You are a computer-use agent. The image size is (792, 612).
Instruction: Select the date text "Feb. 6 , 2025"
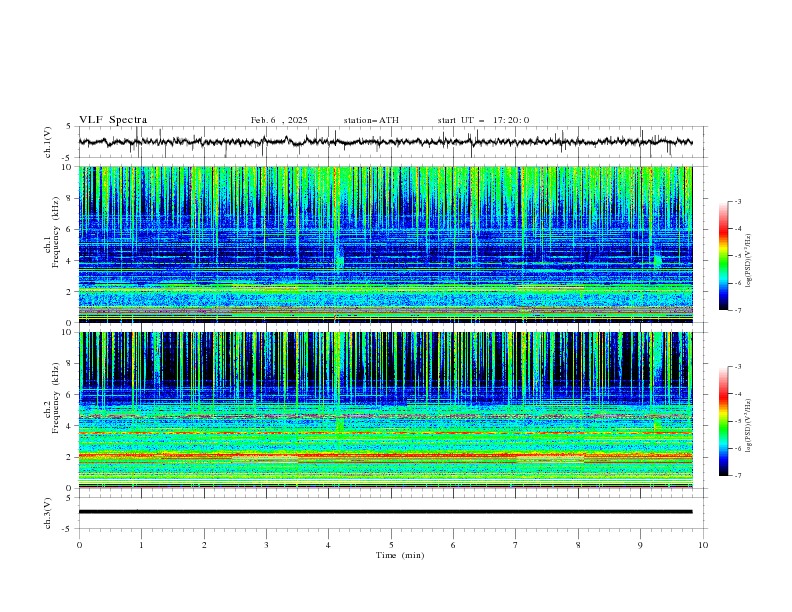pyautogui.click(x=279, y=120)
